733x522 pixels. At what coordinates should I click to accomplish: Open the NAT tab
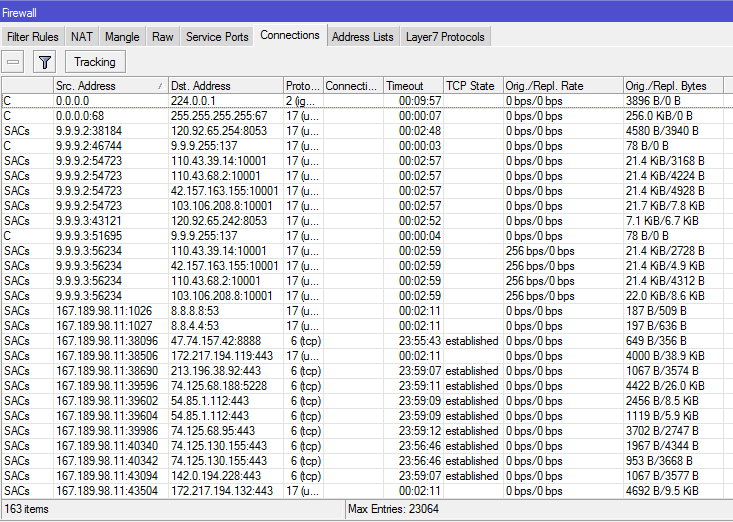click(81, 37)
